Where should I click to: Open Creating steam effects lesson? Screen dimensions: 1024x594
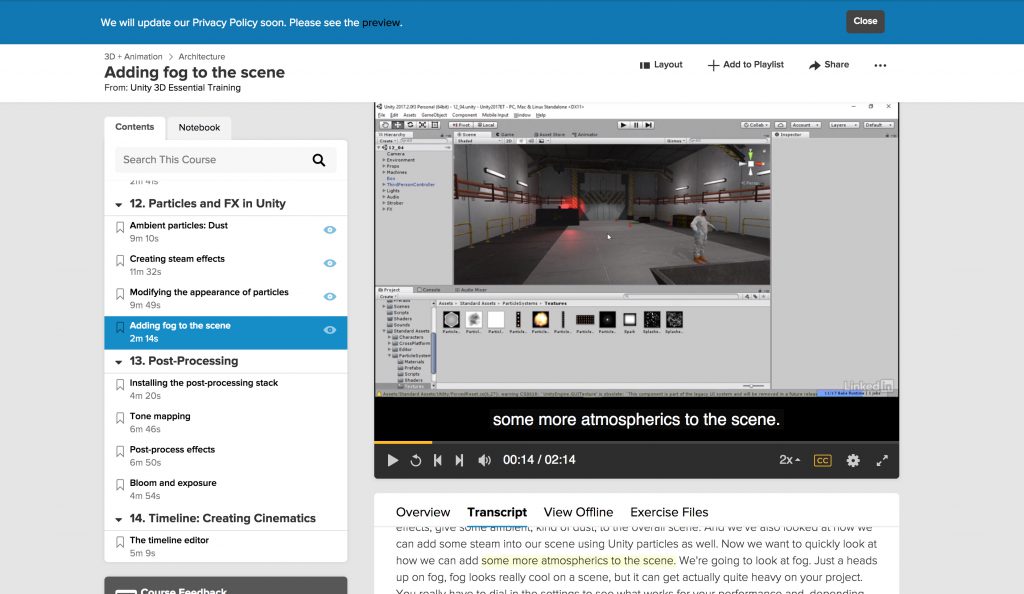click(177, 259)
